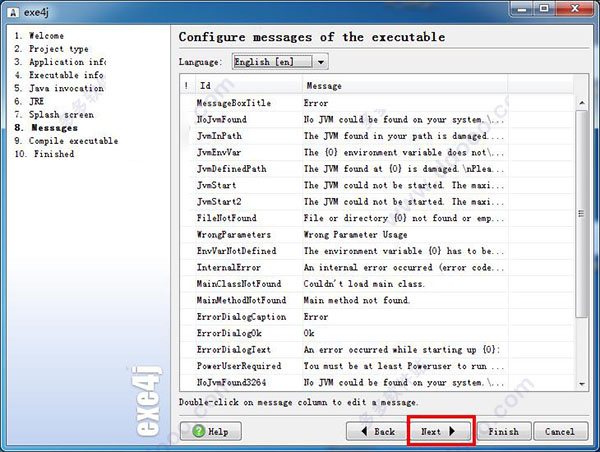Viewport: 600px width, 452px height.
Task: Click the Next button
Action: click(x=440, y=431)
